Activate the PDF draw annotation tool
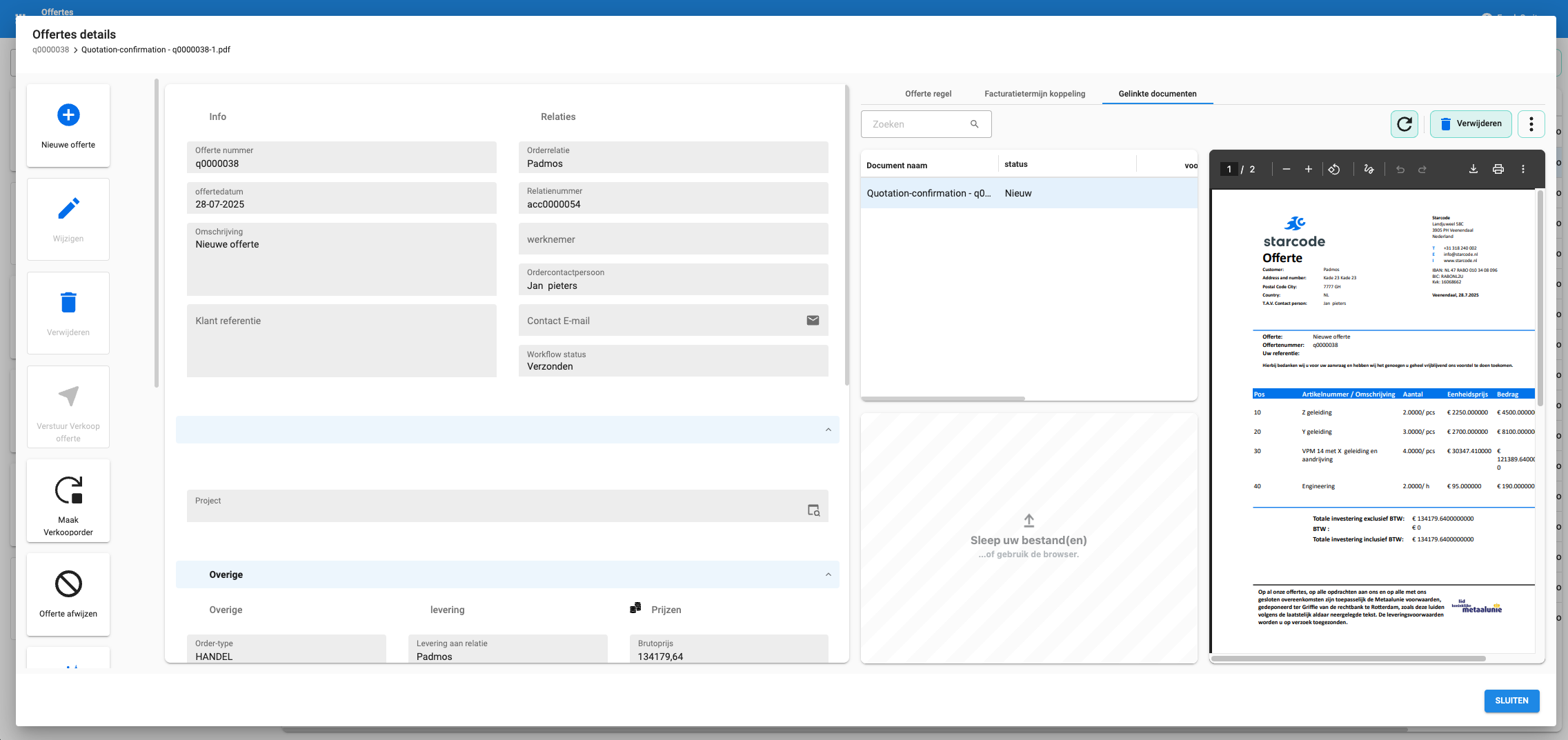Viewport: 1568px width, 740px height. [1369, 169]
